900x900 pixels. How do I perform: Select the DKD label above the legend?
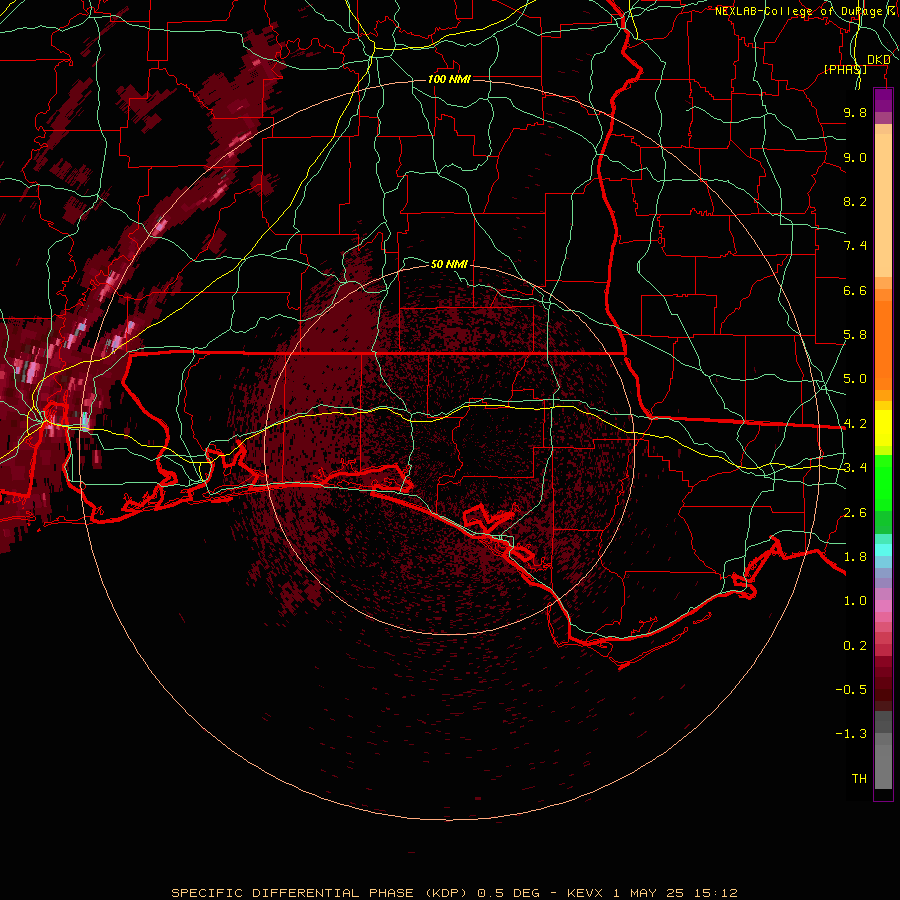(x=878, y=60)
